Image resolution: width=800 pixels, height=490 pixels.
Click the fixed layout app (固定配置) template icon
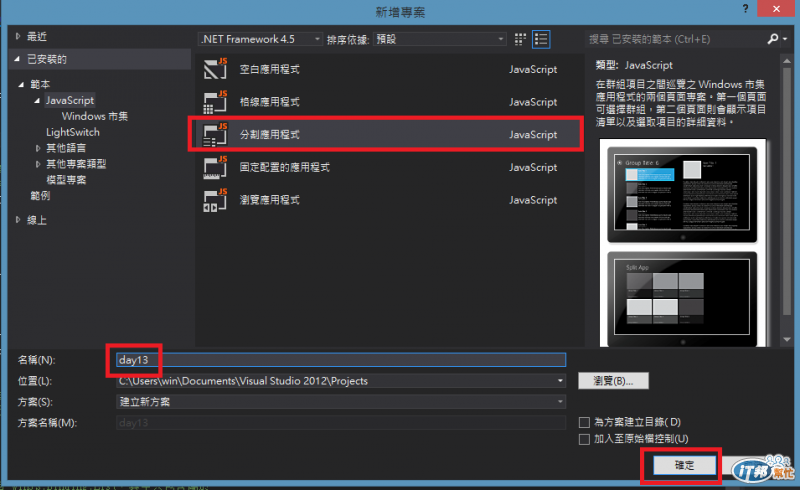tap(215, 167)
